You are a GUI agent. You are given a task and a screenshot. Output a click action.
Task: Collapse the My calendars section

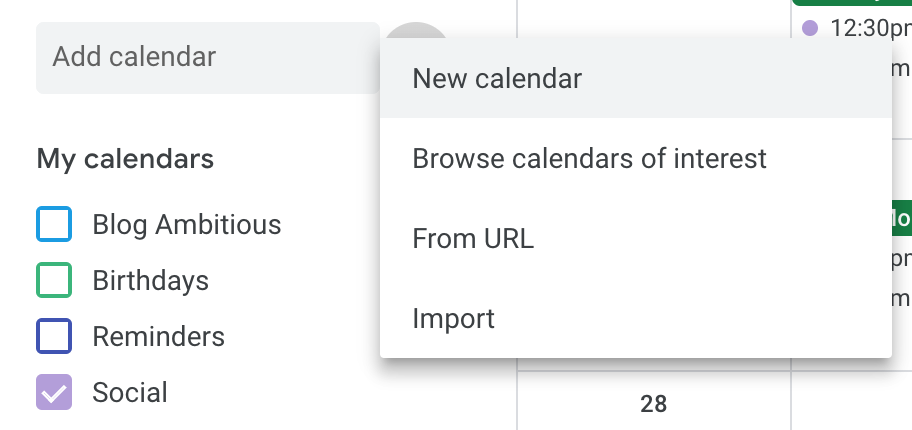[x=125, y=158]
